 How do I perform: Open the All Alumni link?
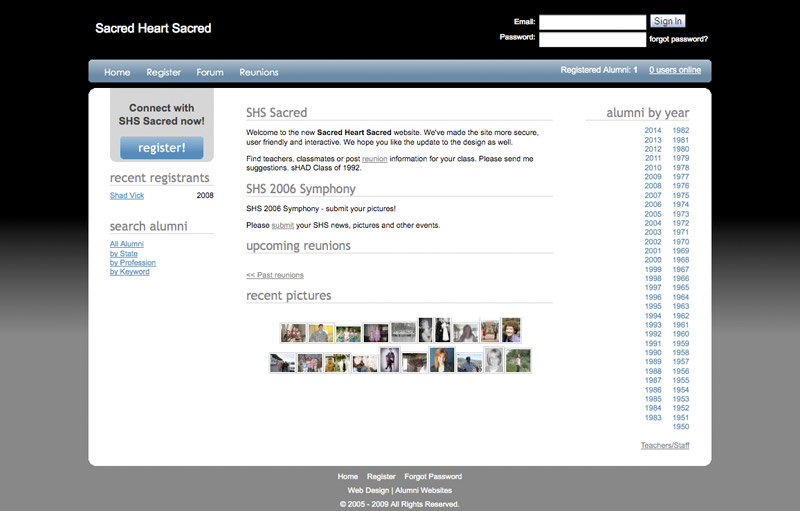point(127,244)
